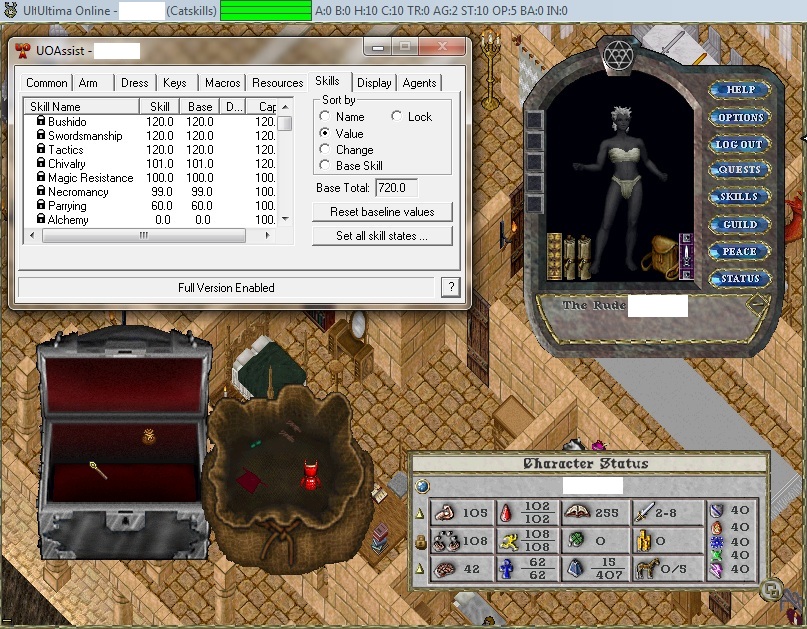Click the virtue hexagram emblem atop paperdoll

pyautogui.click(x=619, y=54)
